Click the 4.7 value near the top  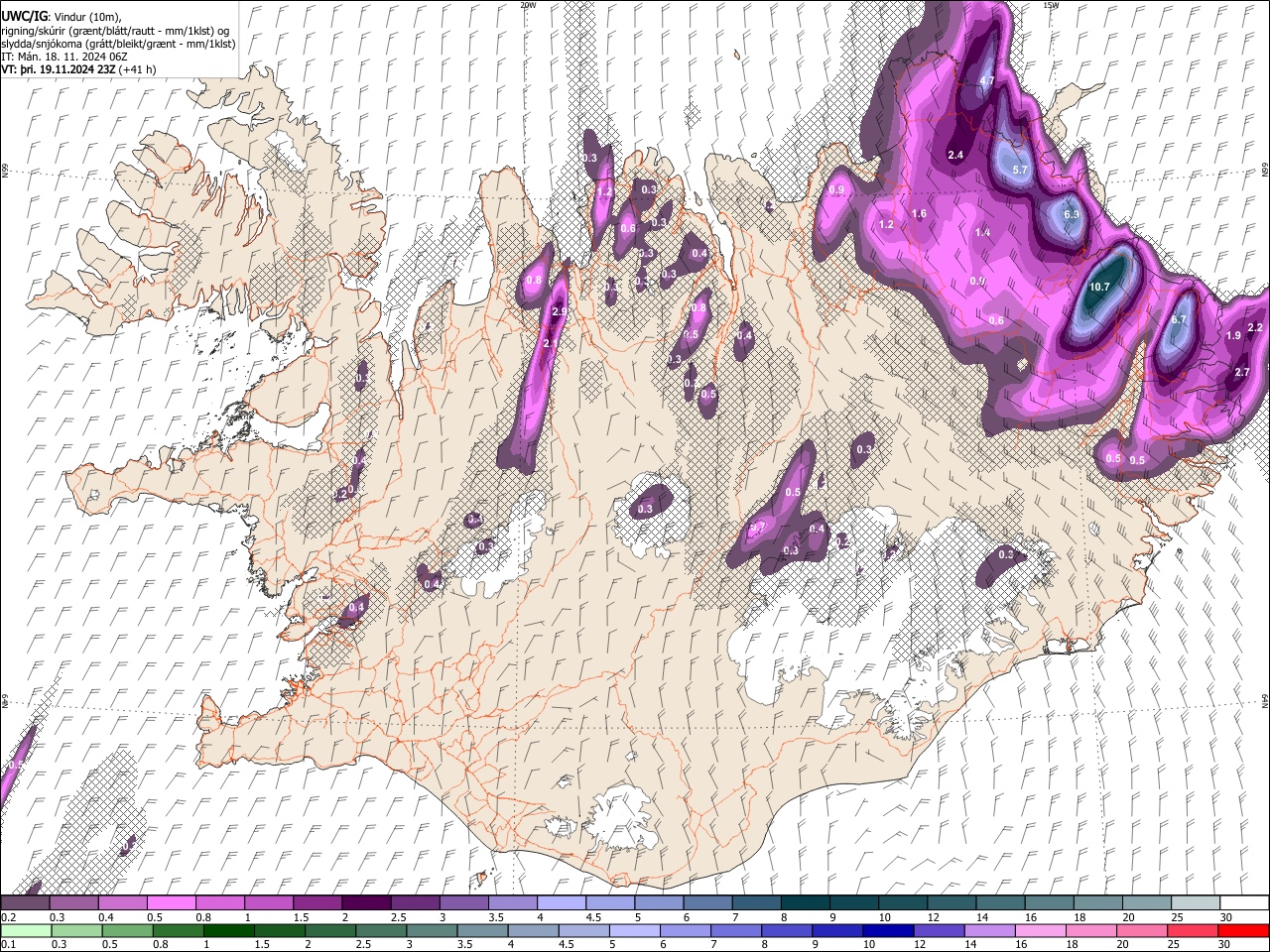click(987, 80)
